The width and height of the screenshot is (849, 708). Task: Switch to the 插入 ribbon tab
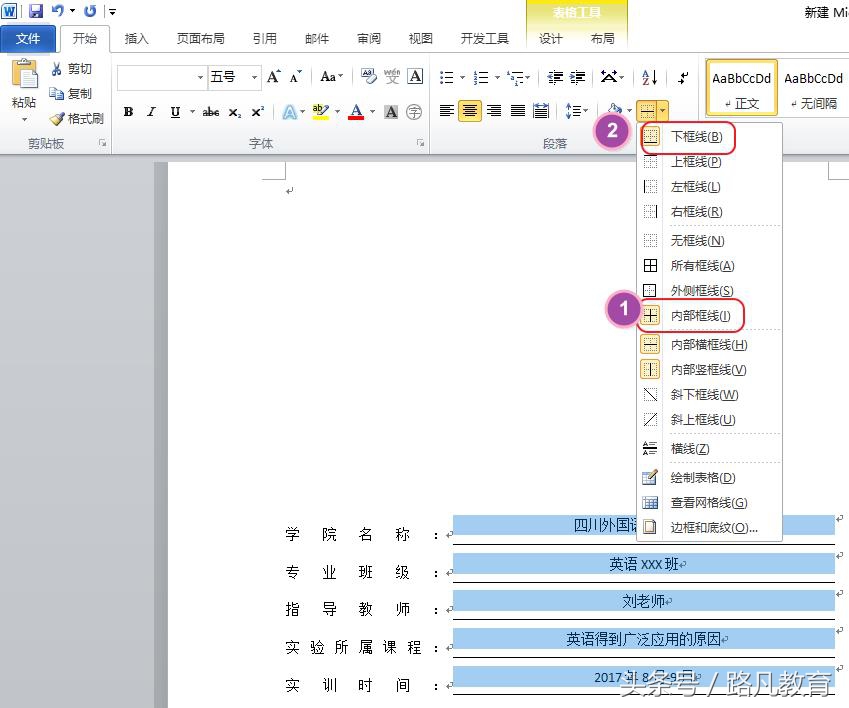pos(136,38)
